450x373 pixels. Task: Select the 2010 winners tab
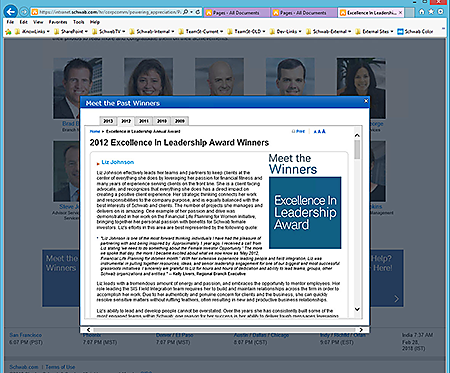tap(162, 121)
